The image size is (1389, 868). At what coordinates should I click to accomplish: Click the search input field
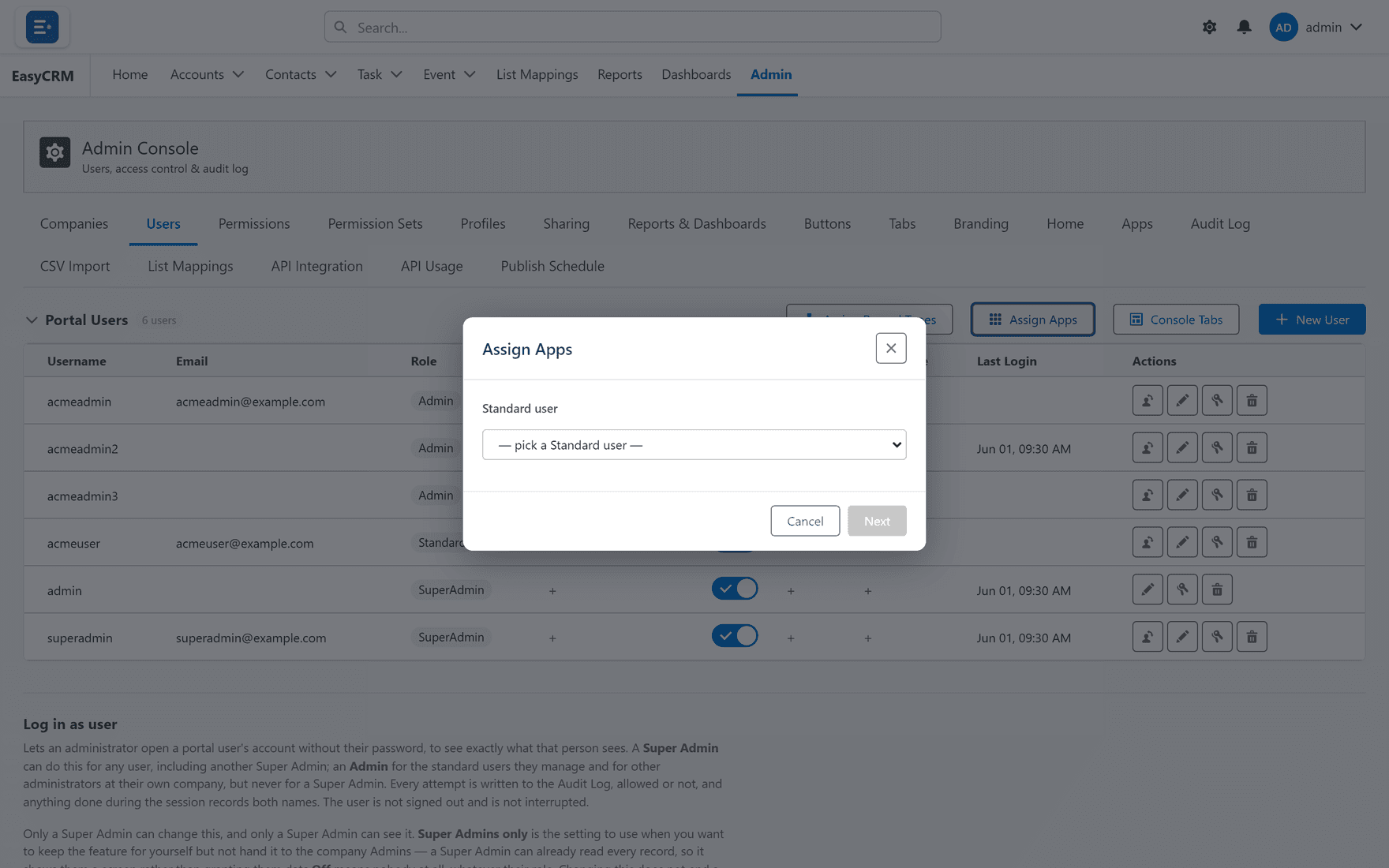[632, 27]
